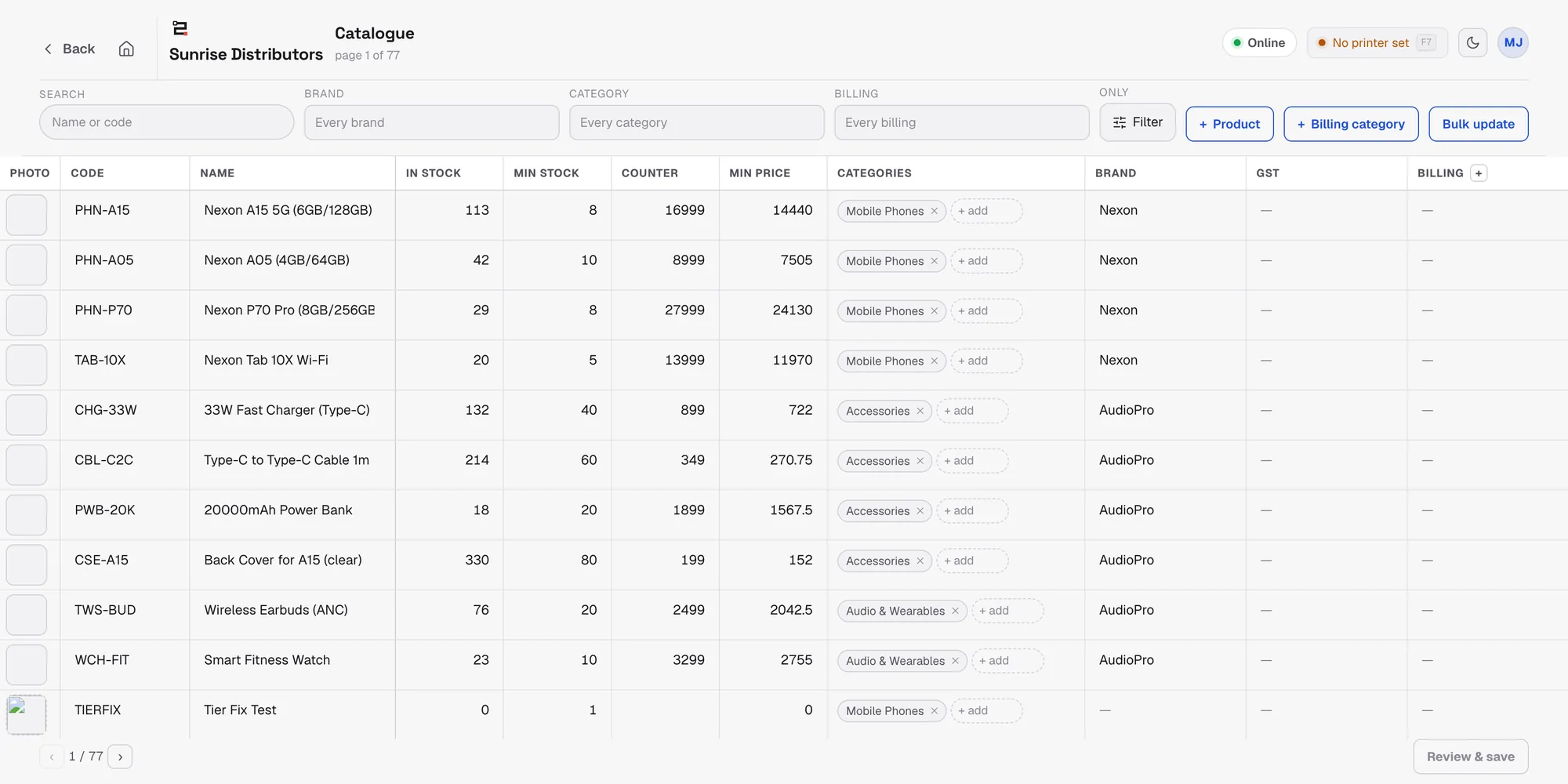Image resolution: width=1568 pixels, height=784 pixels.
Task: Open the Every billing dropdown
Action: click(x=961, y=122)
